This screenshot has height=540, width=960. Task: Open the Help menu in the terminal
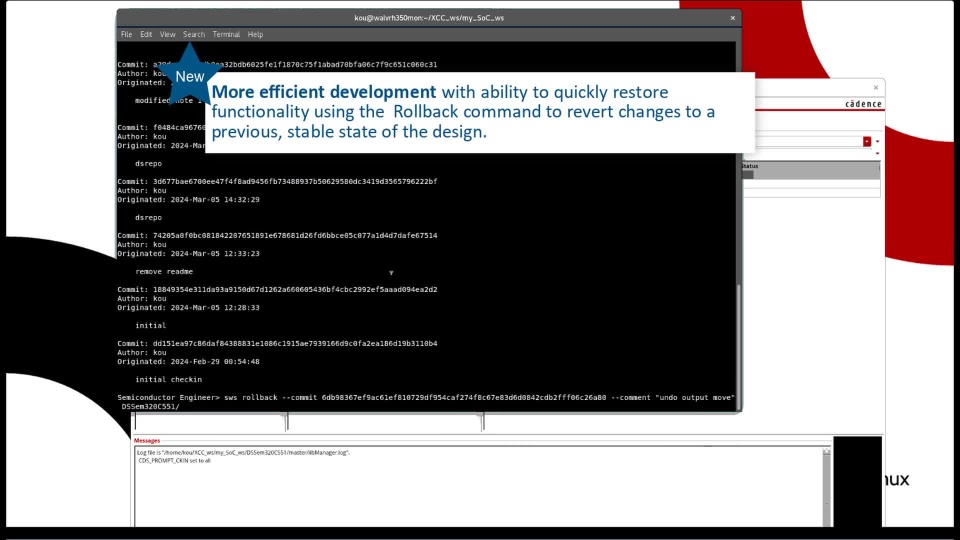pyautogui.click(x=255, y=34)
